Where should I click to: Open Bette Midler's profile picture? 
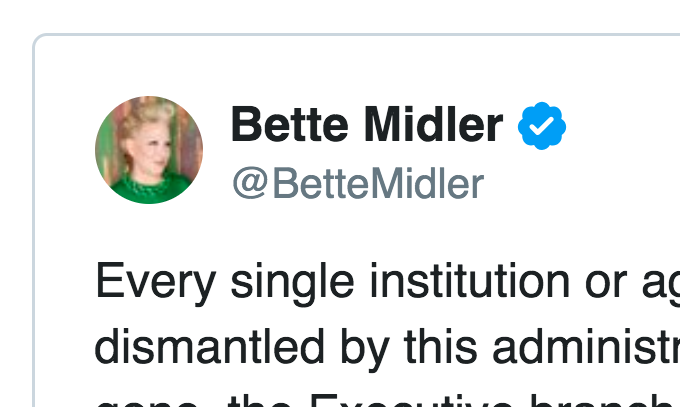click(x=149, y=150)
